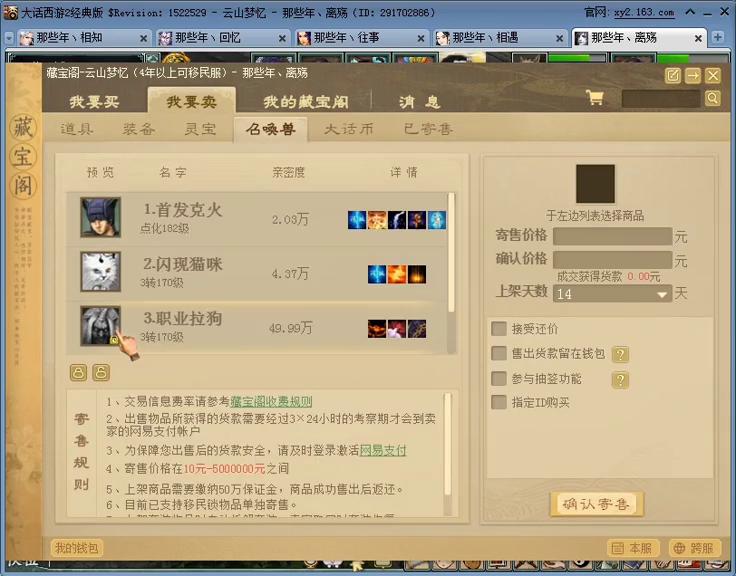Screen dimensions: 736x576
Task: Check the 售出货款留在钱包 option
Action: tap(498, 353)
